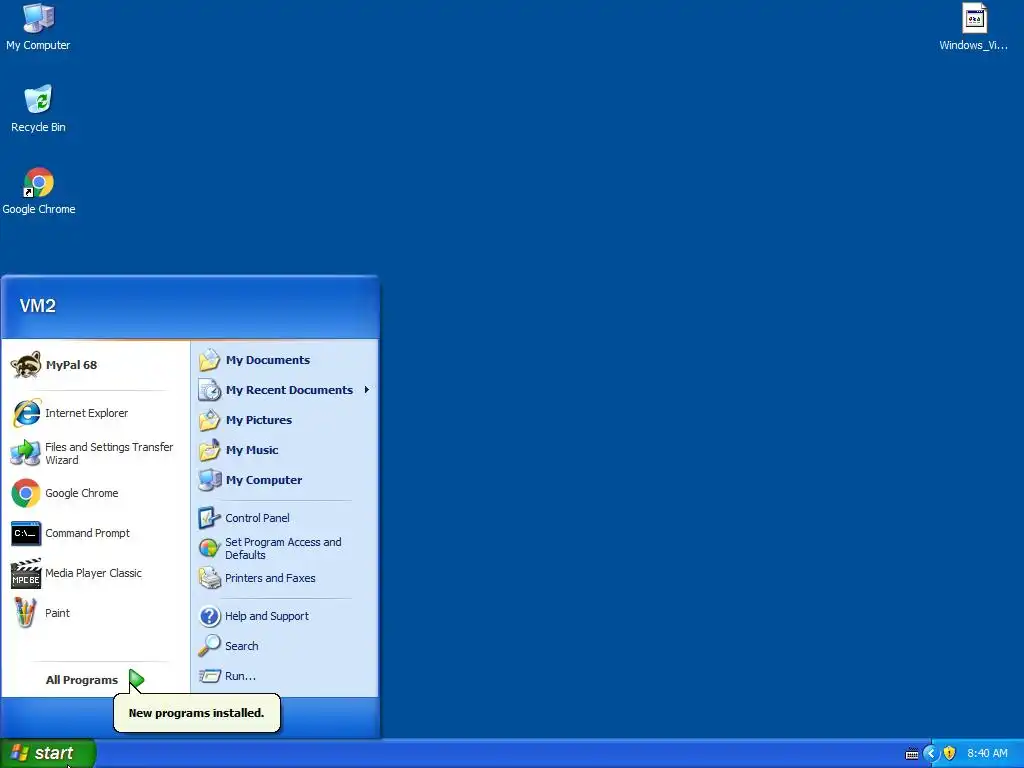Click My Computer label in Start menu

tap(264, 480)
